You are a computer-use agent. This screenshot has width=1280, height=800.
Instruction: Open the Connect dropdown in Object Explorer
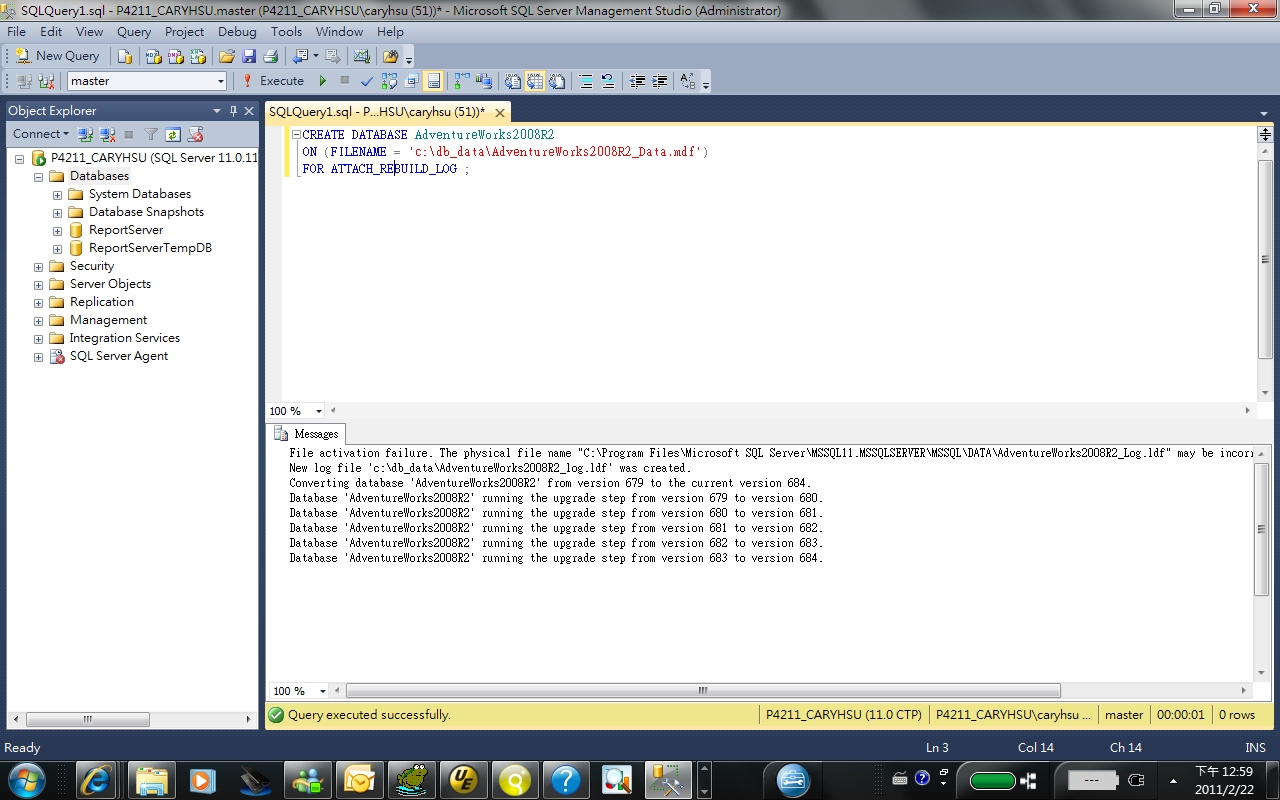click(x=41, y=134)
